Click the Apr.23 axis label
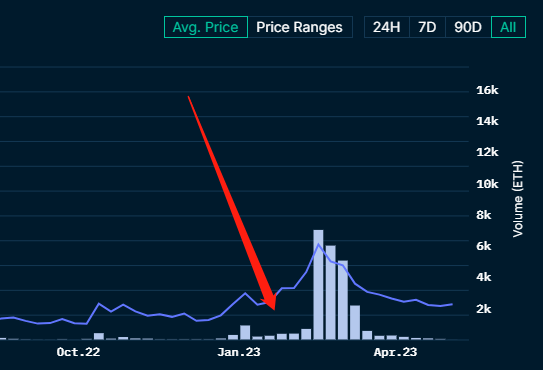The height and width of the screenshot is (370, 543). coord(395,352)
